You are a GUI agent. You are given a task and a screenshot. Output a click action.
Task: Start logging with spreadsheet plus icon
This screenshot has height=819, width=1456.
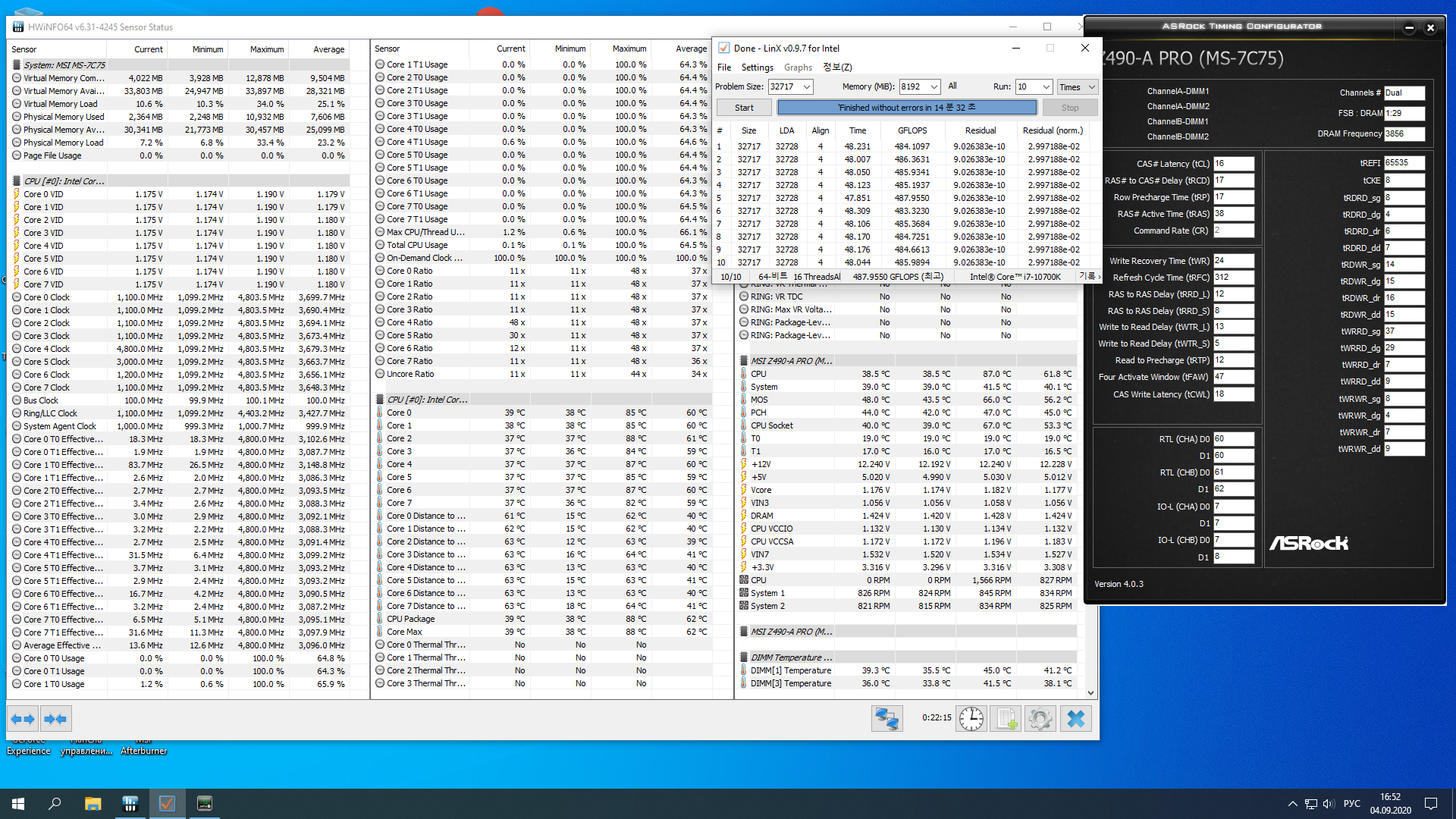[1006, 718]
